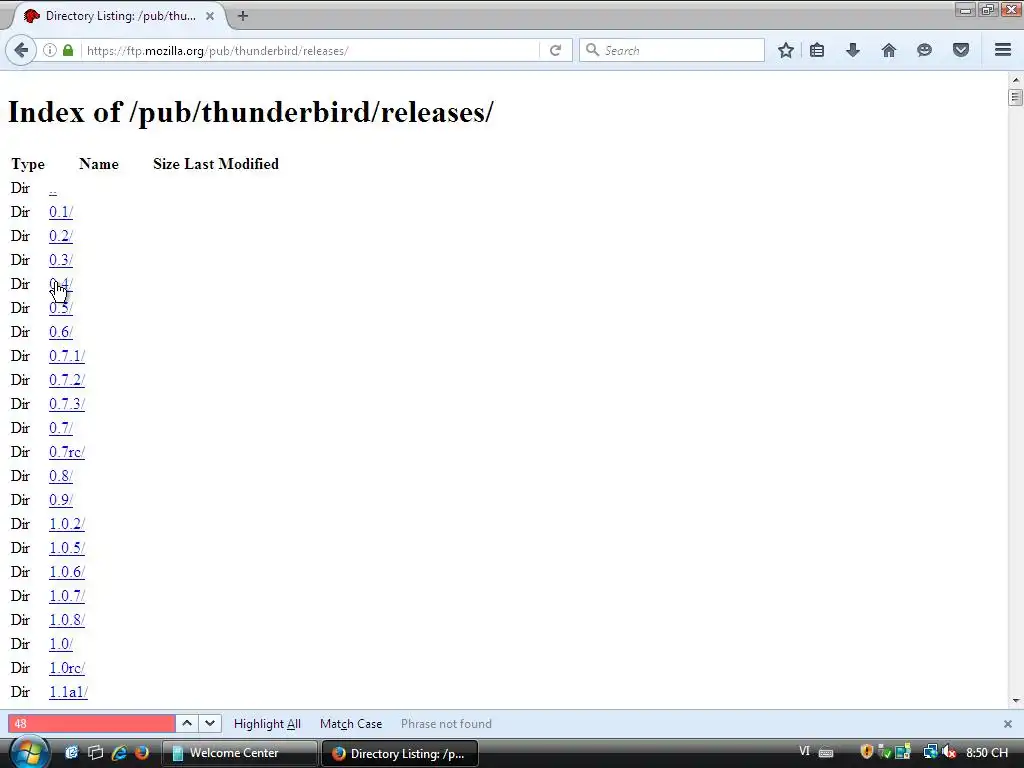The image size is (1024, 768).
Task: Go to the Home page icon
Action: pos(889,50)
